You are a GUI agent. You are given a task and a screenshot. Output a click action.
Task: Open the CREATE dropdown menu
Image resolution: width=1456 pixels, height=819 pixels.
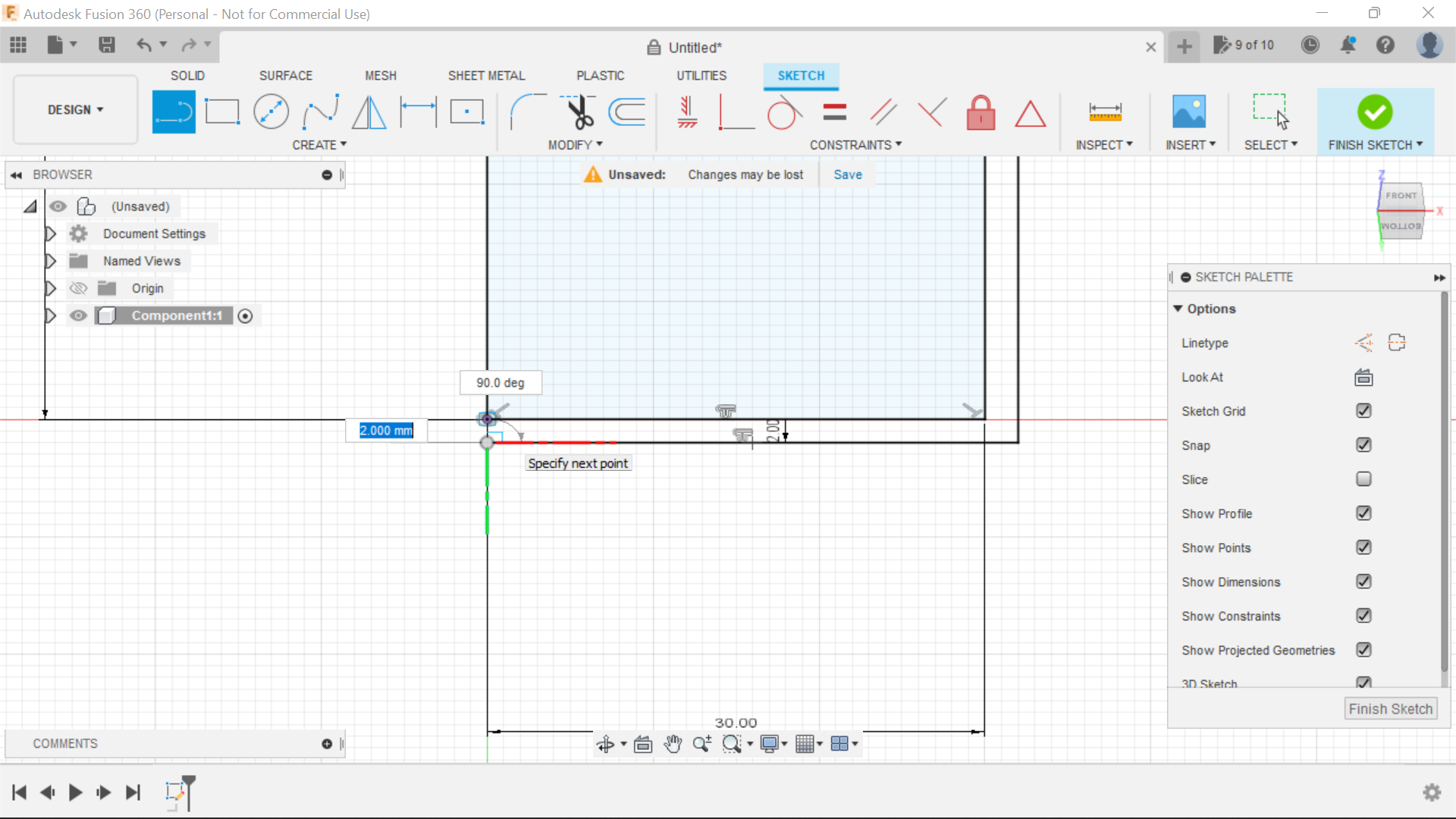[x=319, y=145]
